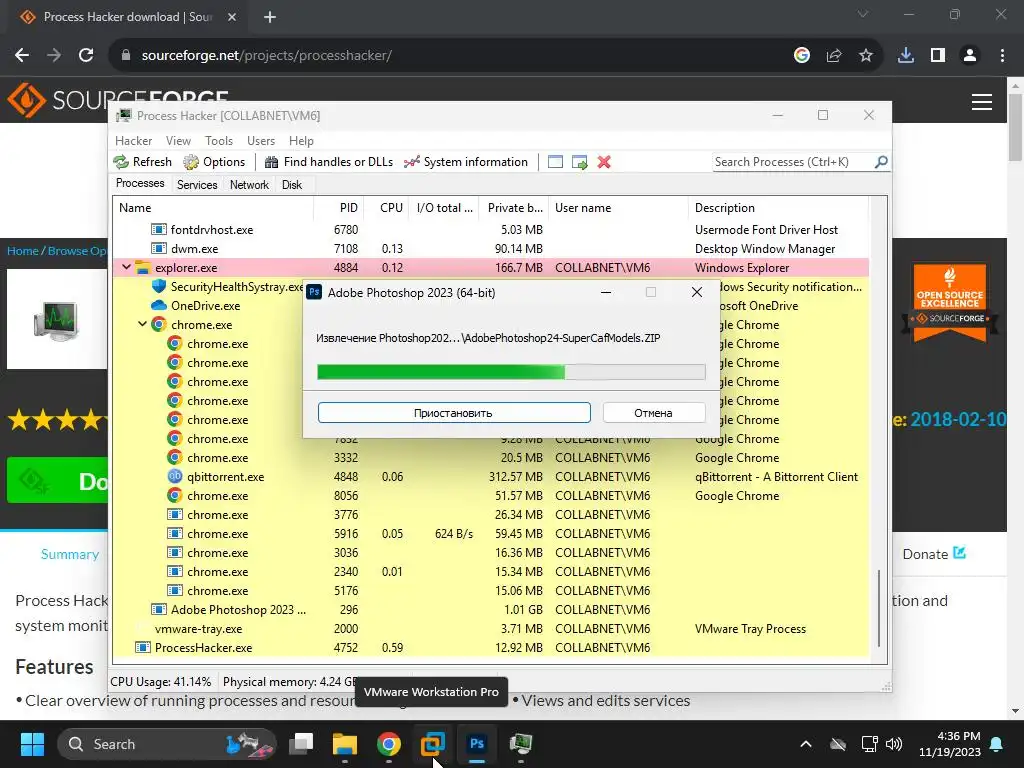The height and width of the screenshot is (768, 1024).
Task: Click the Photoshop extraction progress bar
Action: click(x=511, y=372)
